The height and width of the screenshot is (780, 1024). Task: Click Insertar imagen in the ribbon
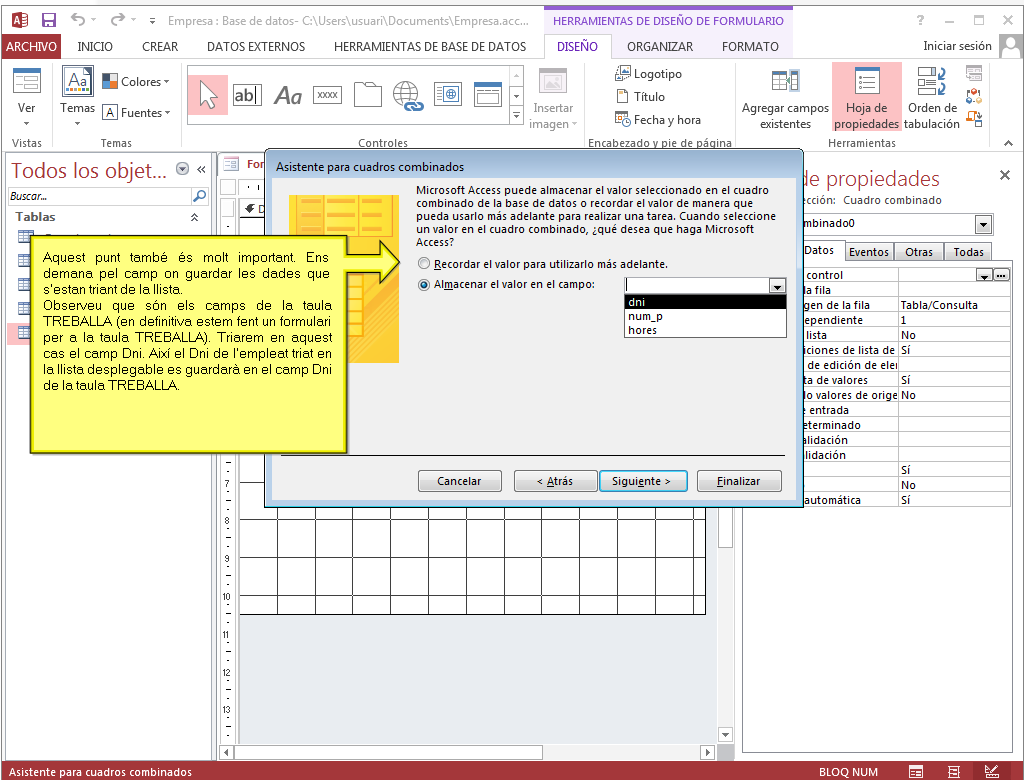pos(552,99)
